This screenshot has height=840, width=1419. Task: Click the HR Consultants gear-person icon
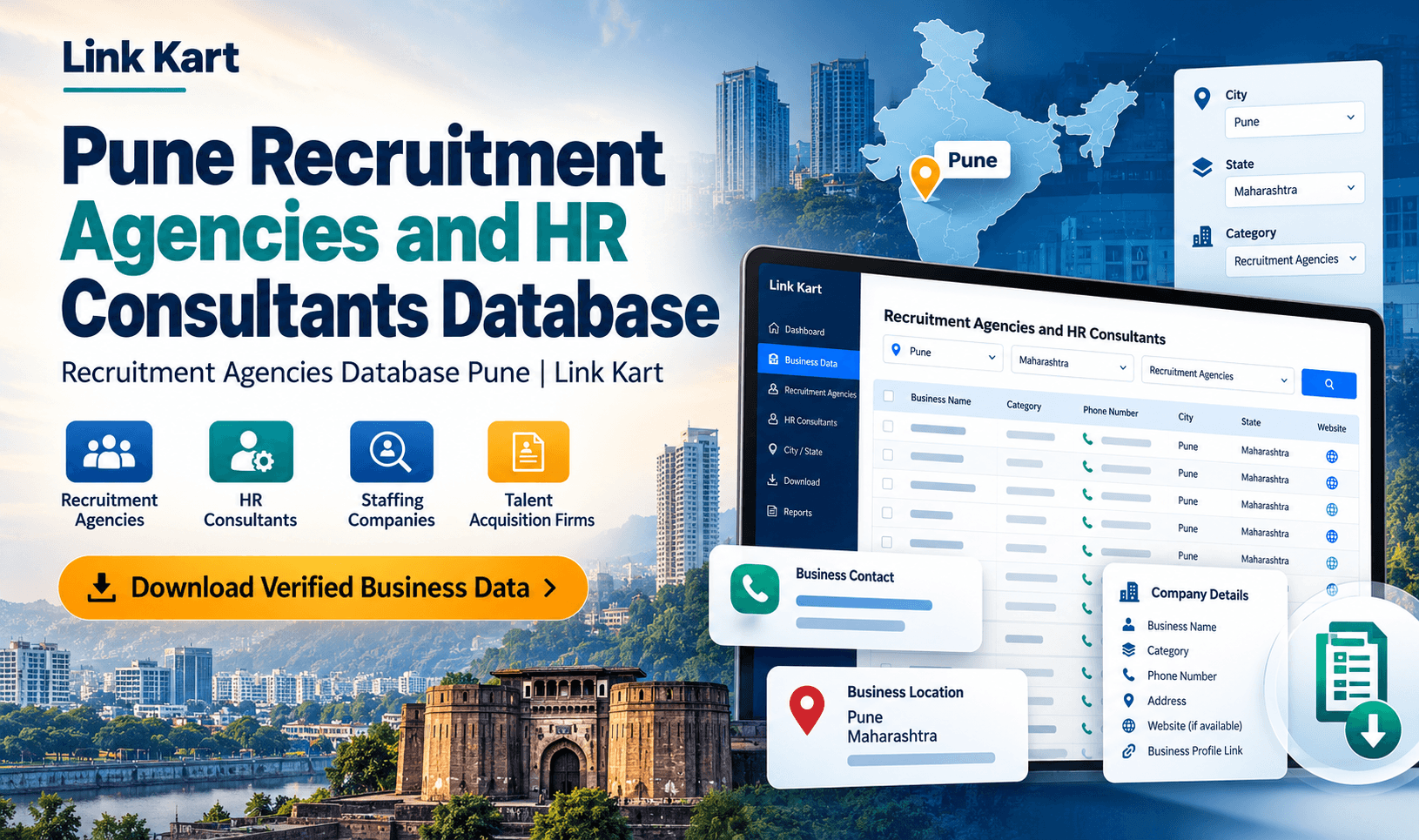(x=251, y=452)
